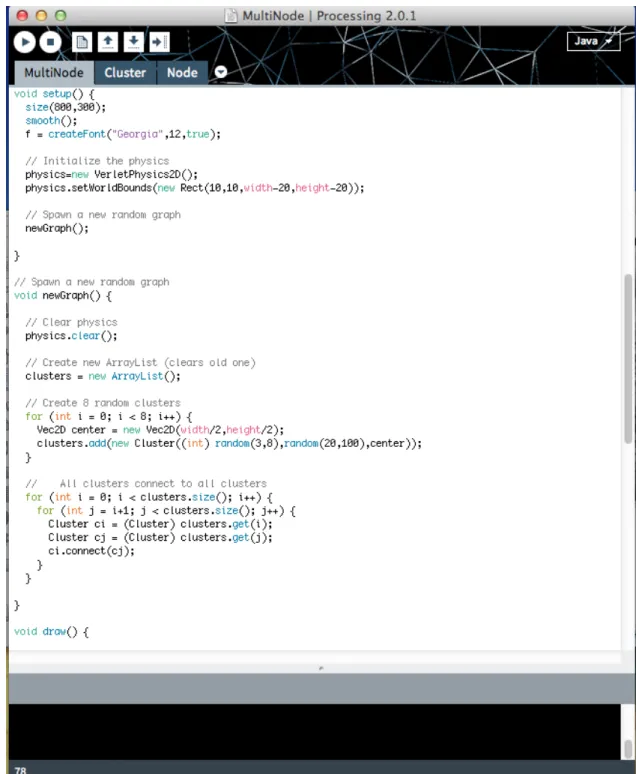Select the MultiNode tab
Viewport: 636px width, 774px height.
tap(54, 73)
